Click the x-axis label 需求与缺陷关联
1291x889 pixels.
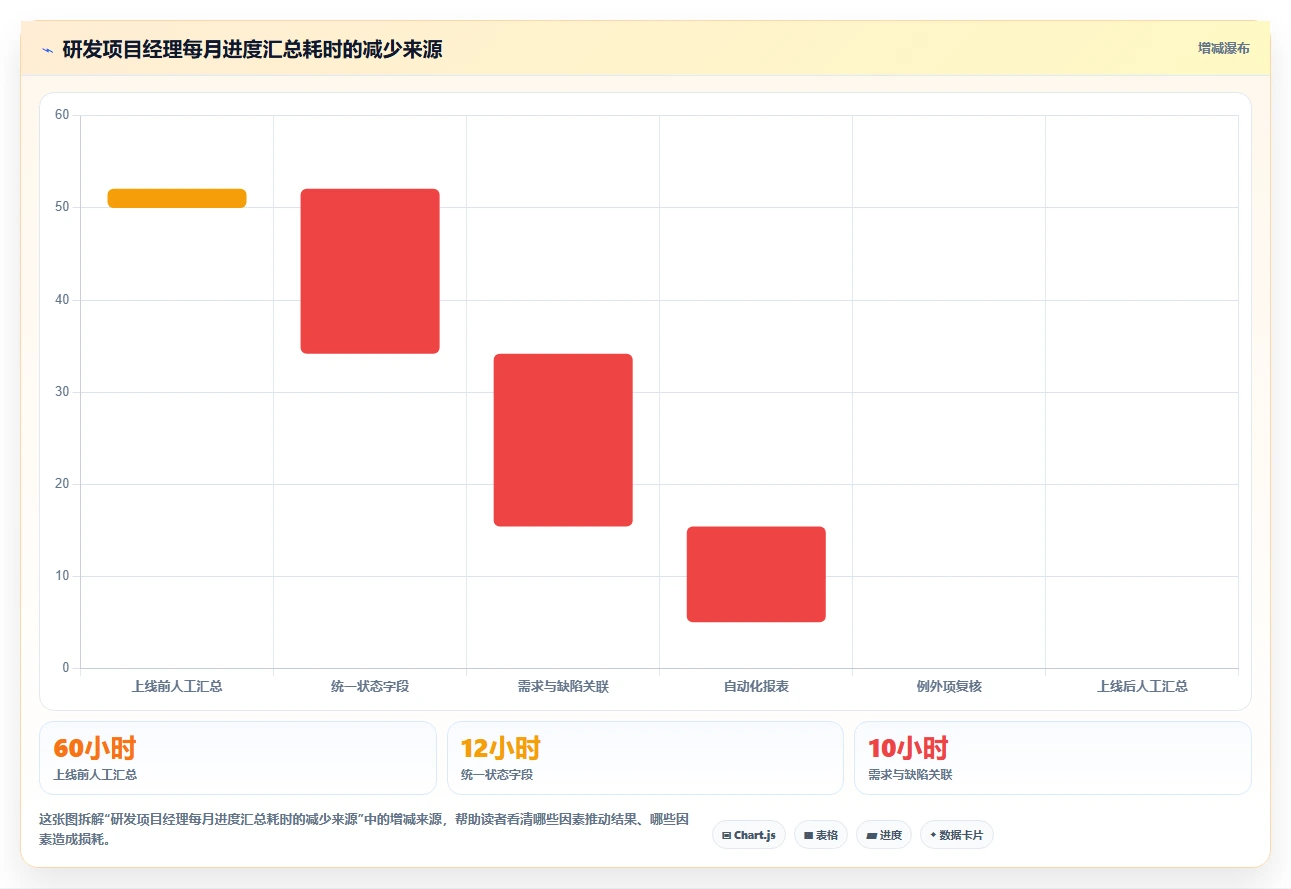click(x=563, y=686)
